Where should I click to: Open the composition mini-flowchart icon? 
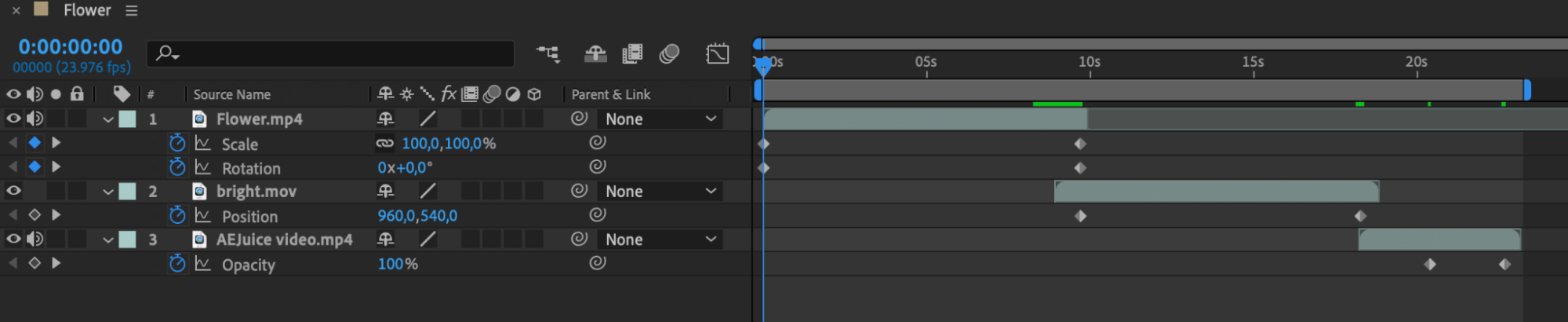click(x=548, y=53)
